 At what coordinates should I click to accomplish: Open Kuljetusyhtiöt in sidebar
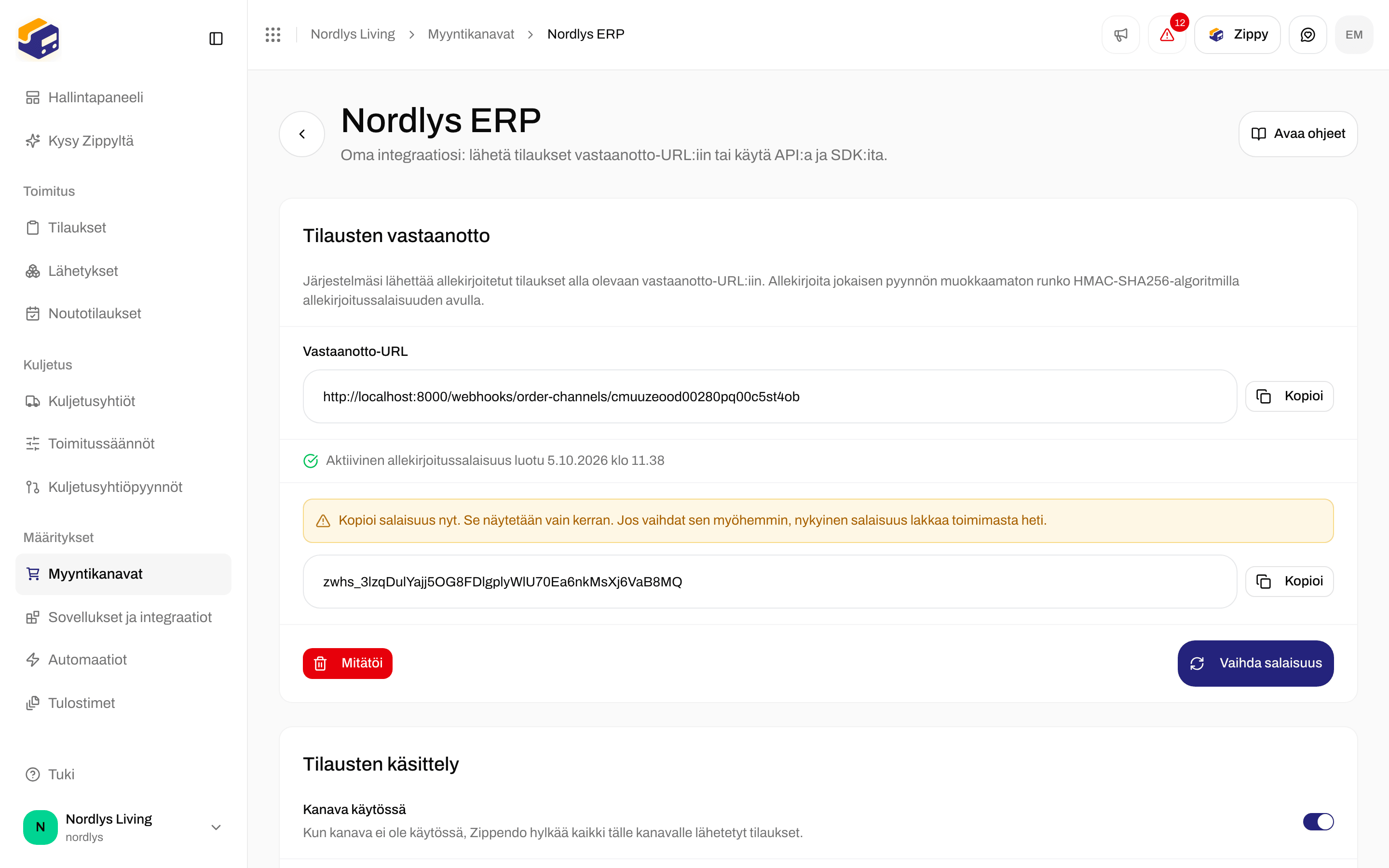point(123,401)
